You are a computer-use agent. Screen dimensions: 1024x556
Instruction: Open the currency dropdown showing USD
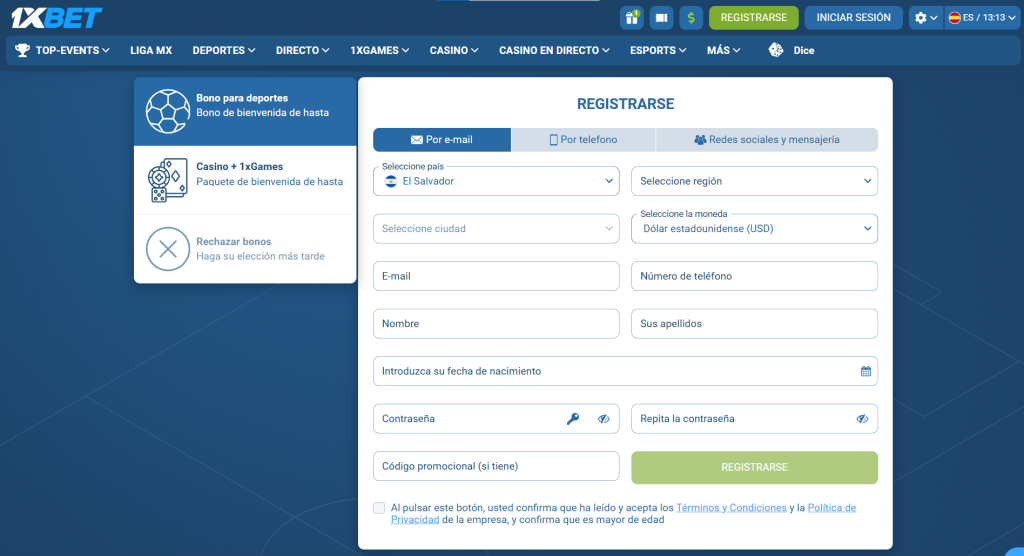tap(754, 229)
